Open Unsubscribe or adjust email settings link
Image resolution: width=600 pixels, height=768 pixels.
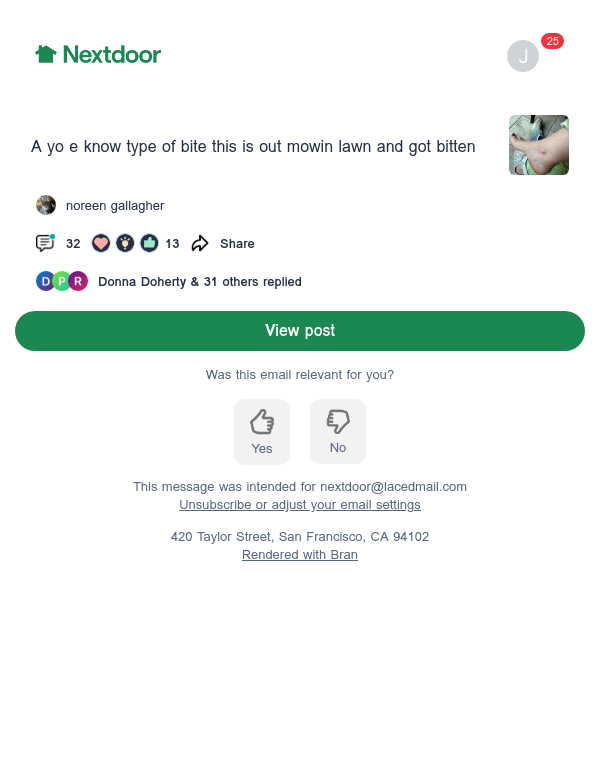(x=300, y=504)
